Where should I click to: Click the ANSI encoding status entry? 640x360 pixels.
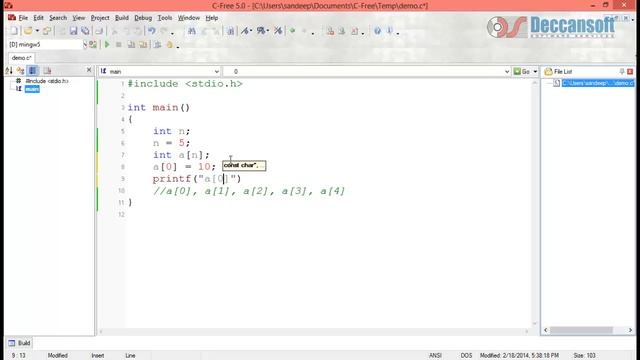(435, 356)
